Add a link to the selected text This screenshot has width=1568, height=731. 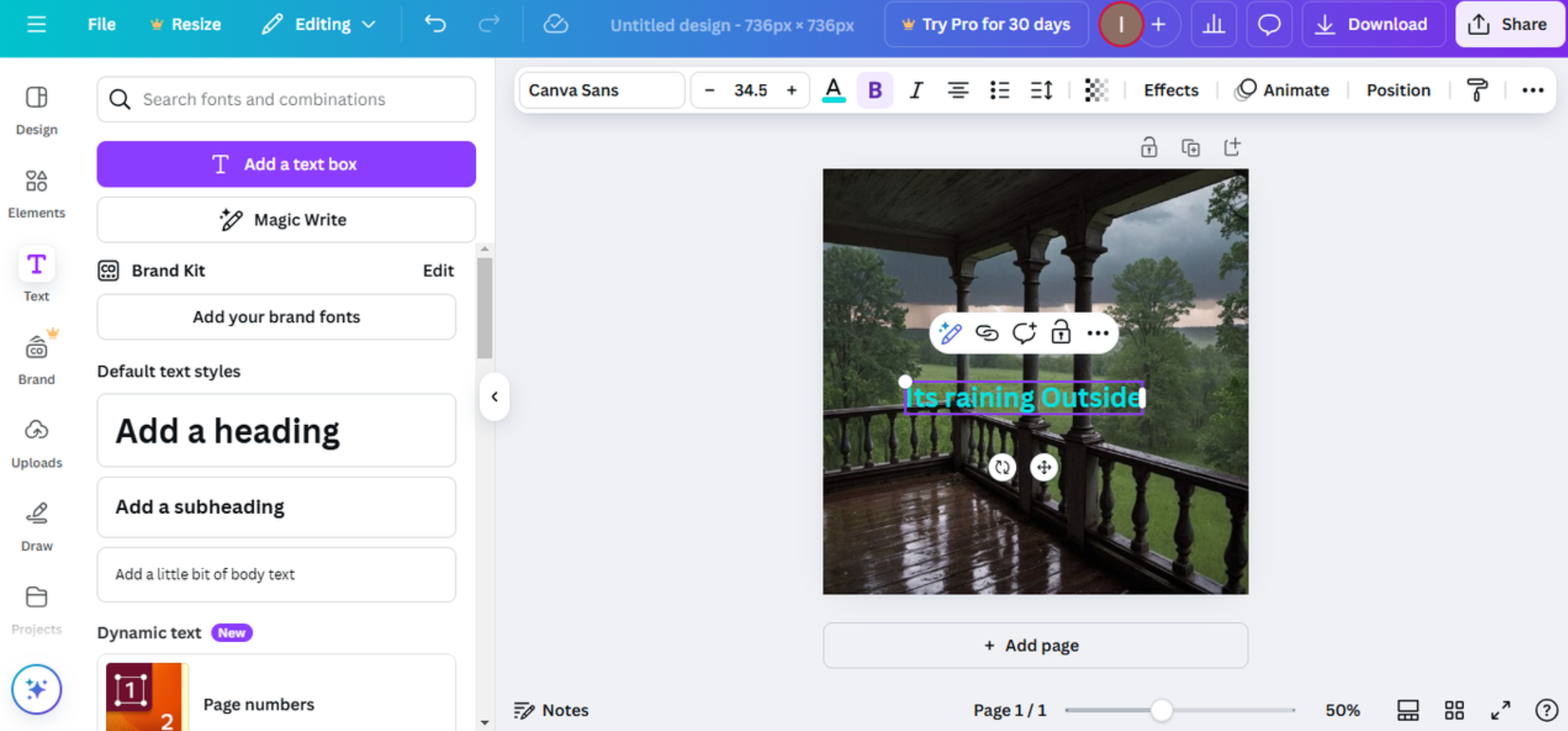pyautogui.click(x=987, y=333)
